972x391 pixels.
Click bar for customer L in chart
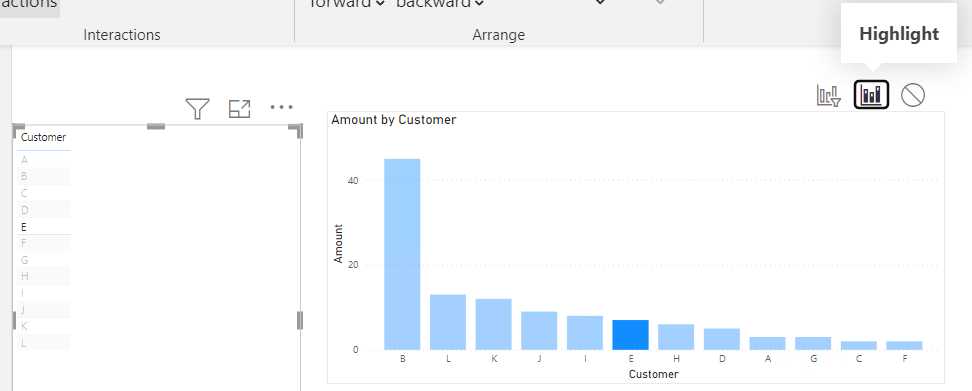(x=448, y=322)
